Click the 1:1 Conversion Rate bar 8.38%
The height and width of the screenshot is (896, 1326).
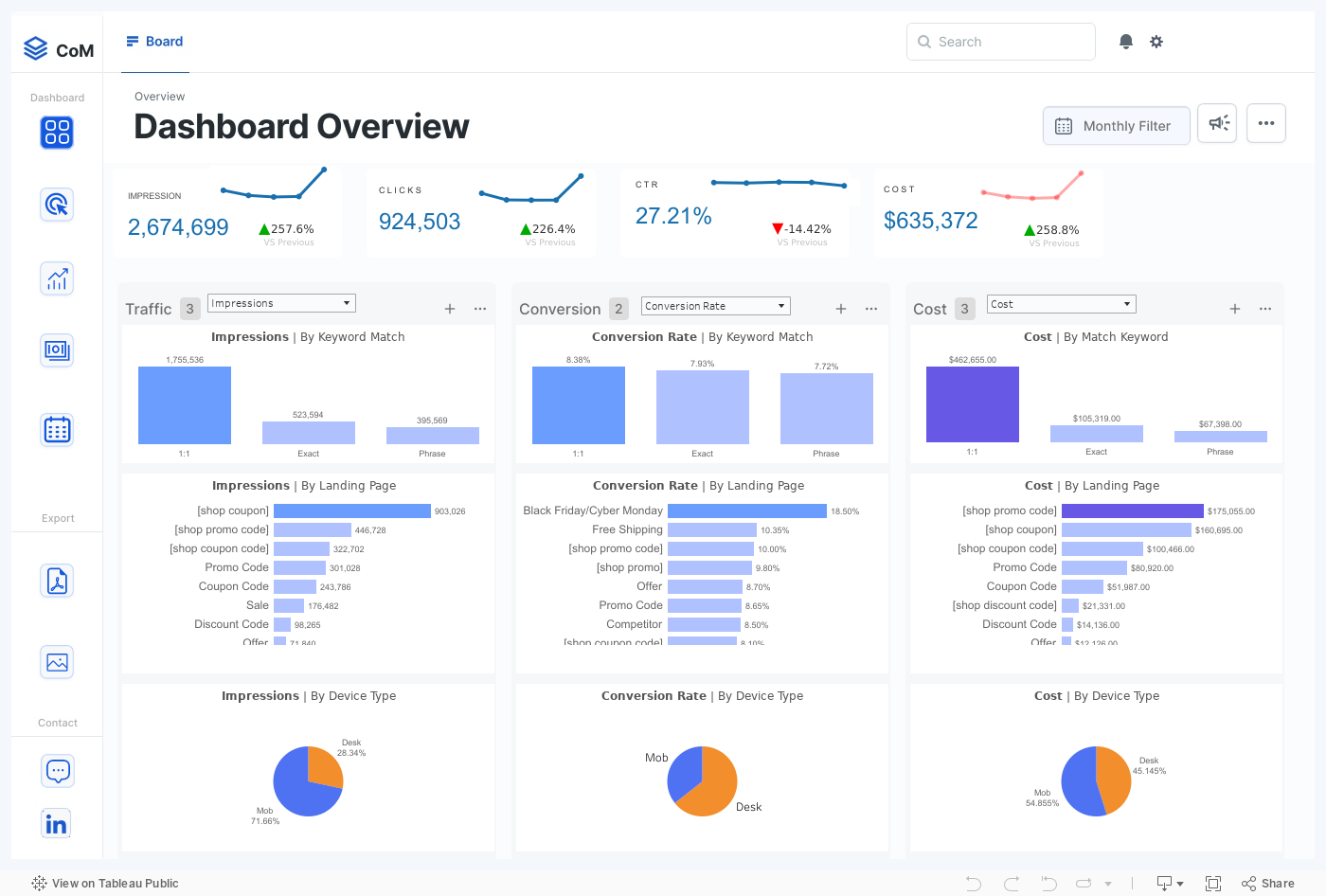coord(579,405)
